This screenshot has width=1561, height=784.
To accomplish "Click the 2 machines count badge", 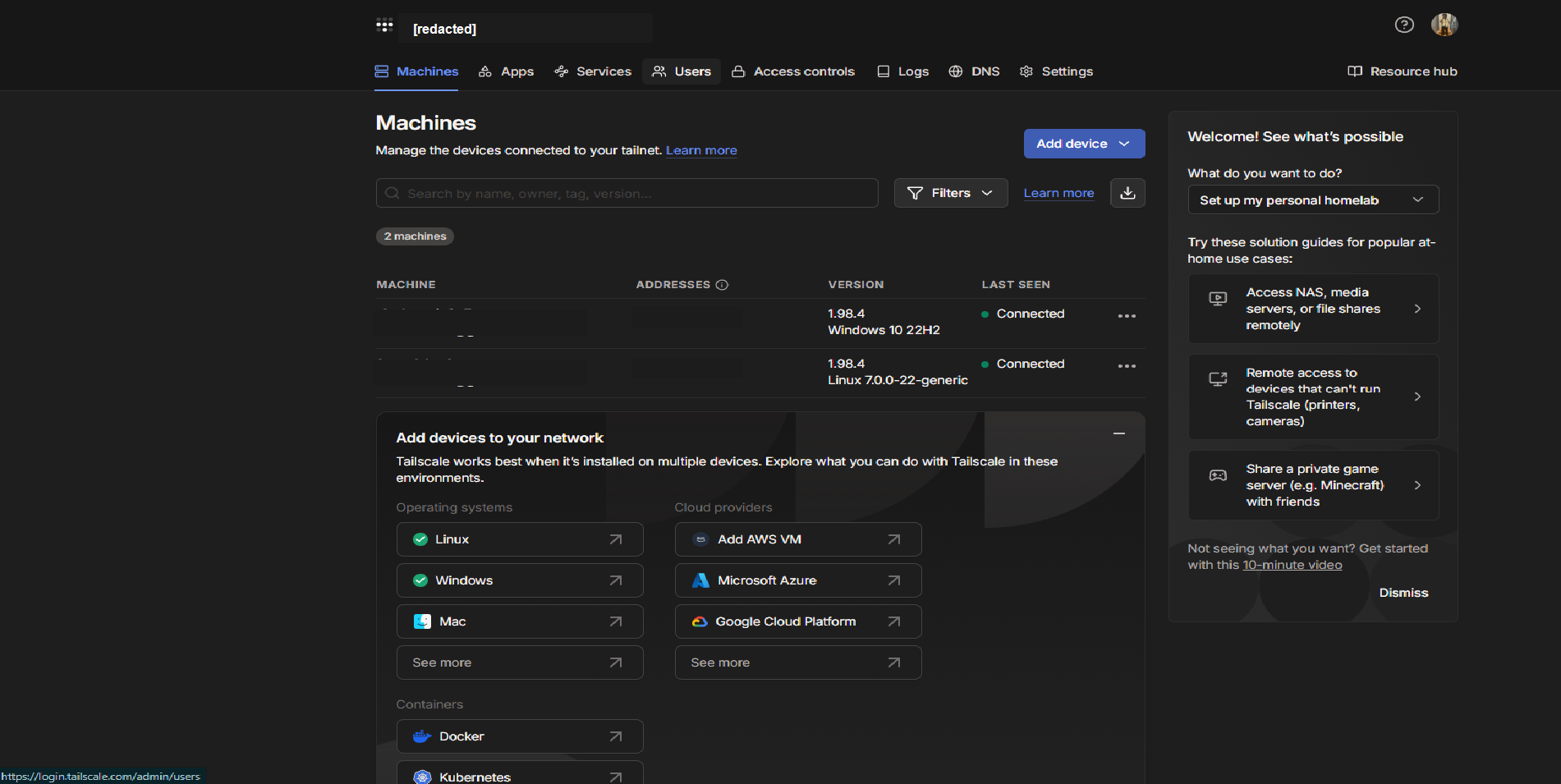I will pos(415,236).
